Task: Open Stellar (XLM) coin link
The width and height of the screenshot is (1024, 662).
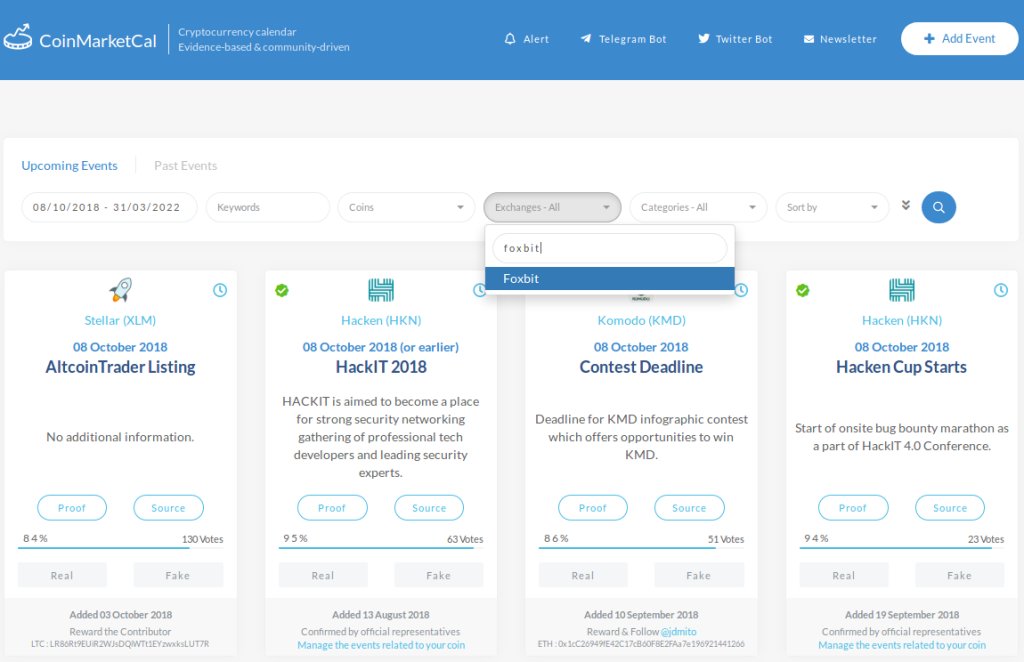Action: [120, 321]
